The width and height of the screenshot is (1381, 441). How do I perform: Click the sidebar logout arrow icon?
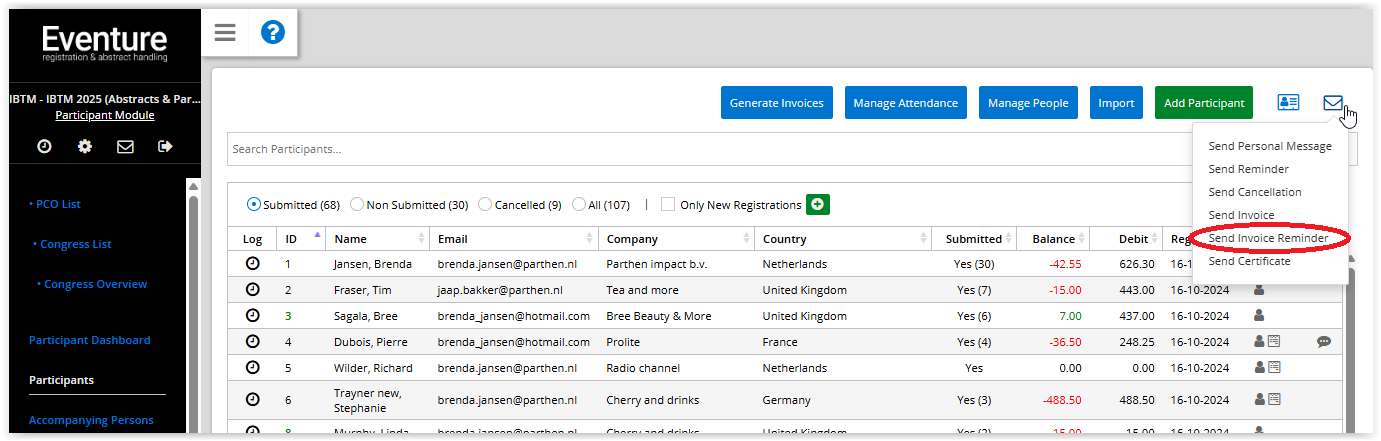[x=165, y=147]
